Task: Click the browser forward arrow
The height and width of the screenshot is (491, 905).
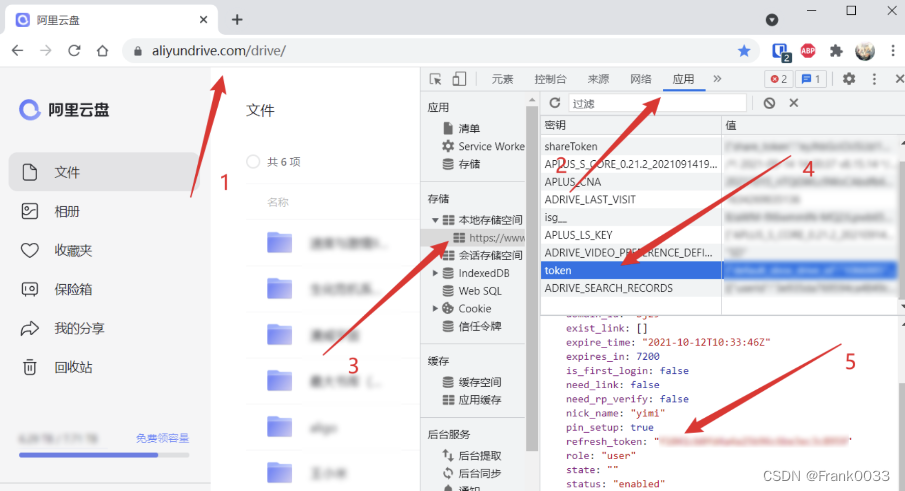Action: point(46,51)
